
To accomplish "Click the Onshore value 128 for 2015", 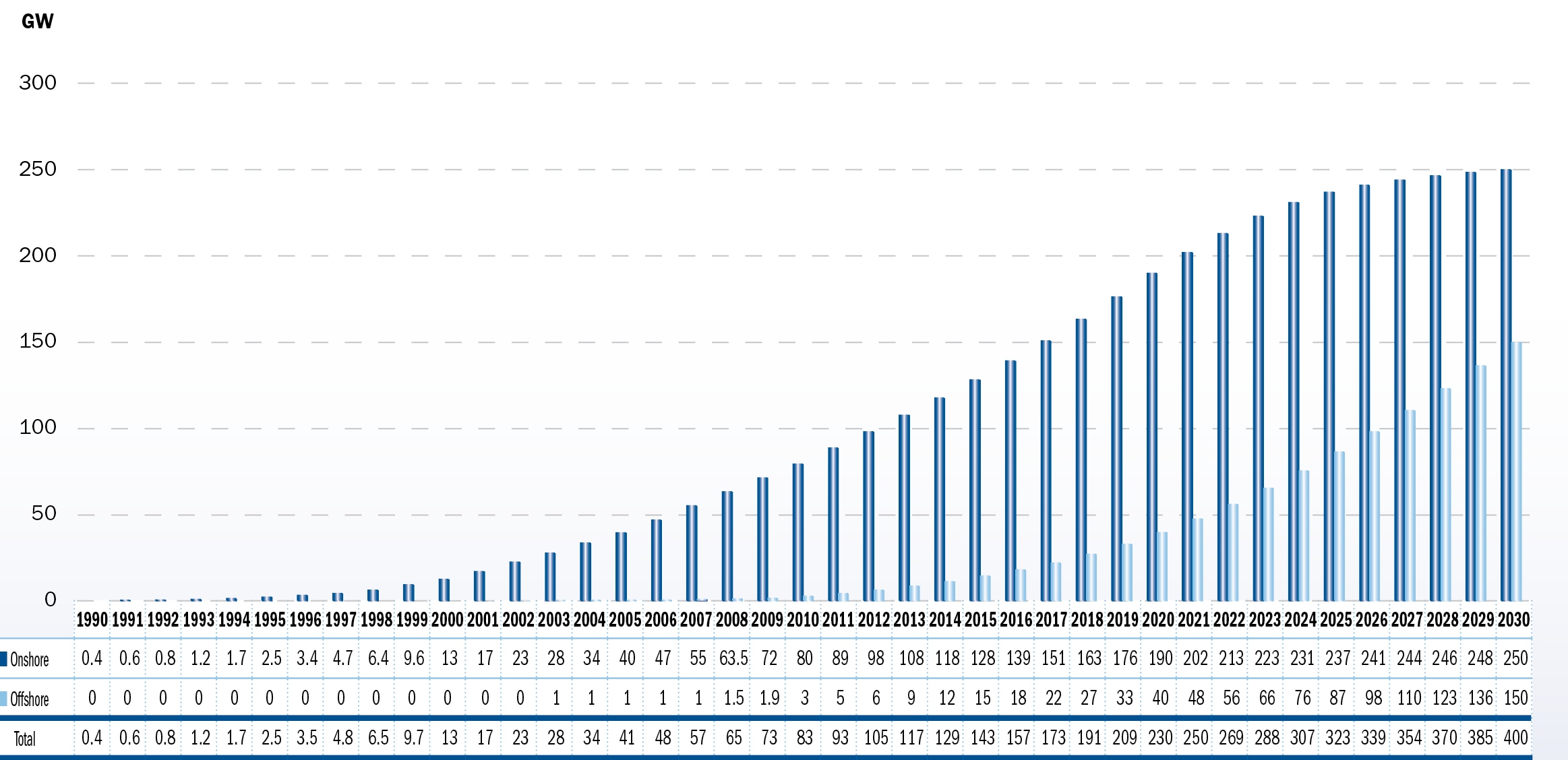I will [x=983, y=658].
